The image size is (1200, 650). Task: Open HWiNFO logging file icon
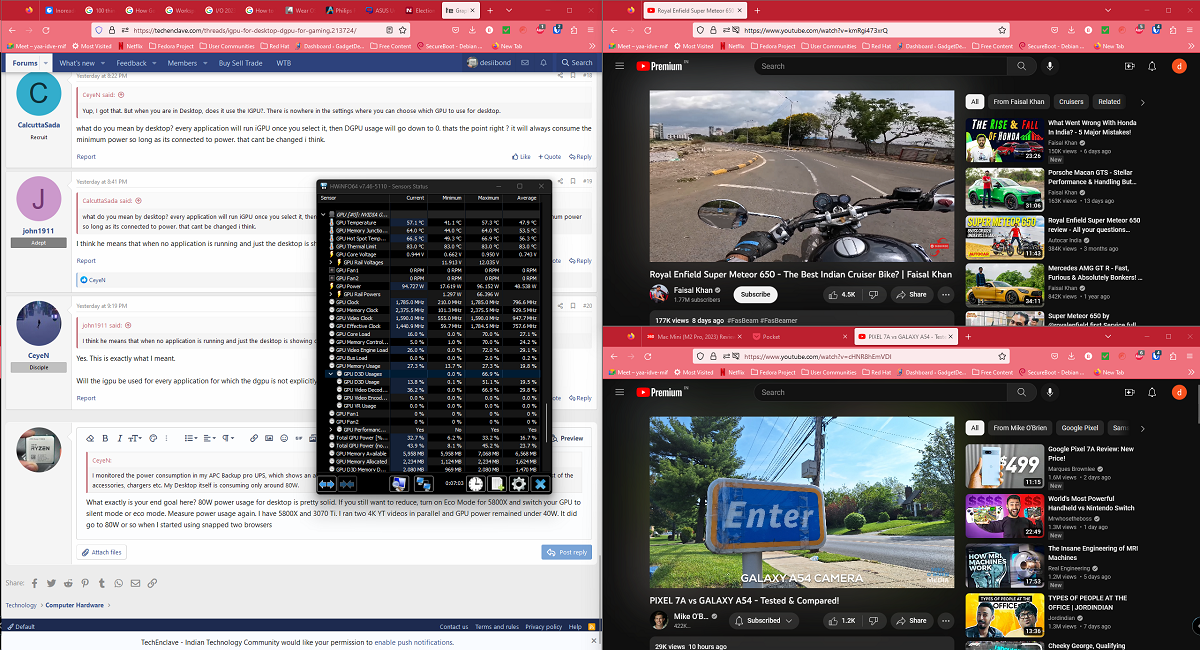tap(496, 484)
